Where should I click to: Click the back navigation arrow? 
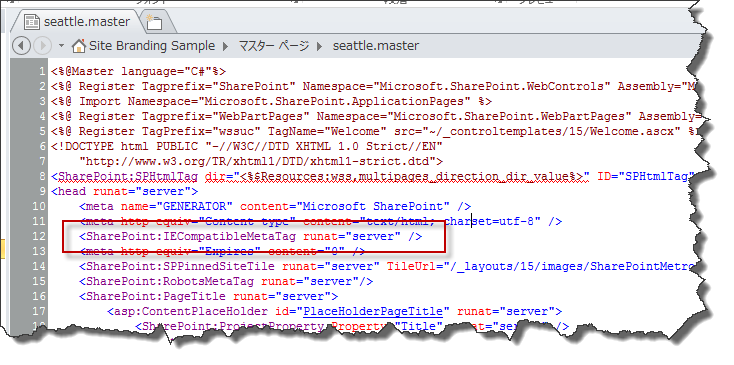pyautogui.click(x=21, y=46)
